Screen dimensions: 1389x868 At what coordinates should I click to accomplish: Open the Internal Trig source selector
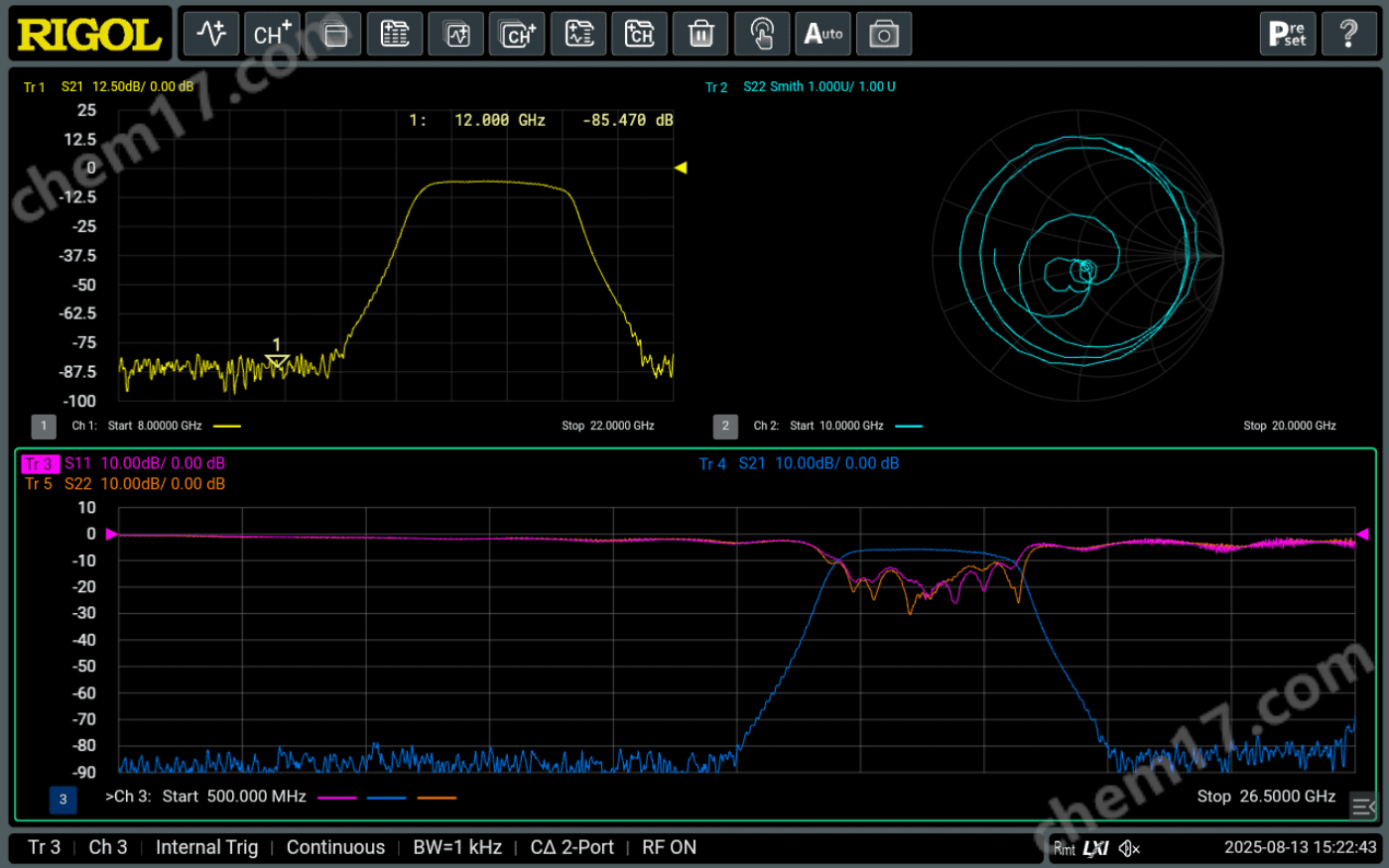206,847
